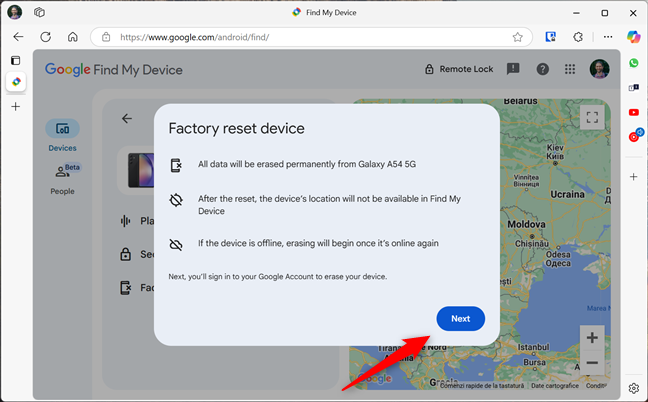Add this page to favorites star
This screenshot has width=648, height=402.
(517, 37)
